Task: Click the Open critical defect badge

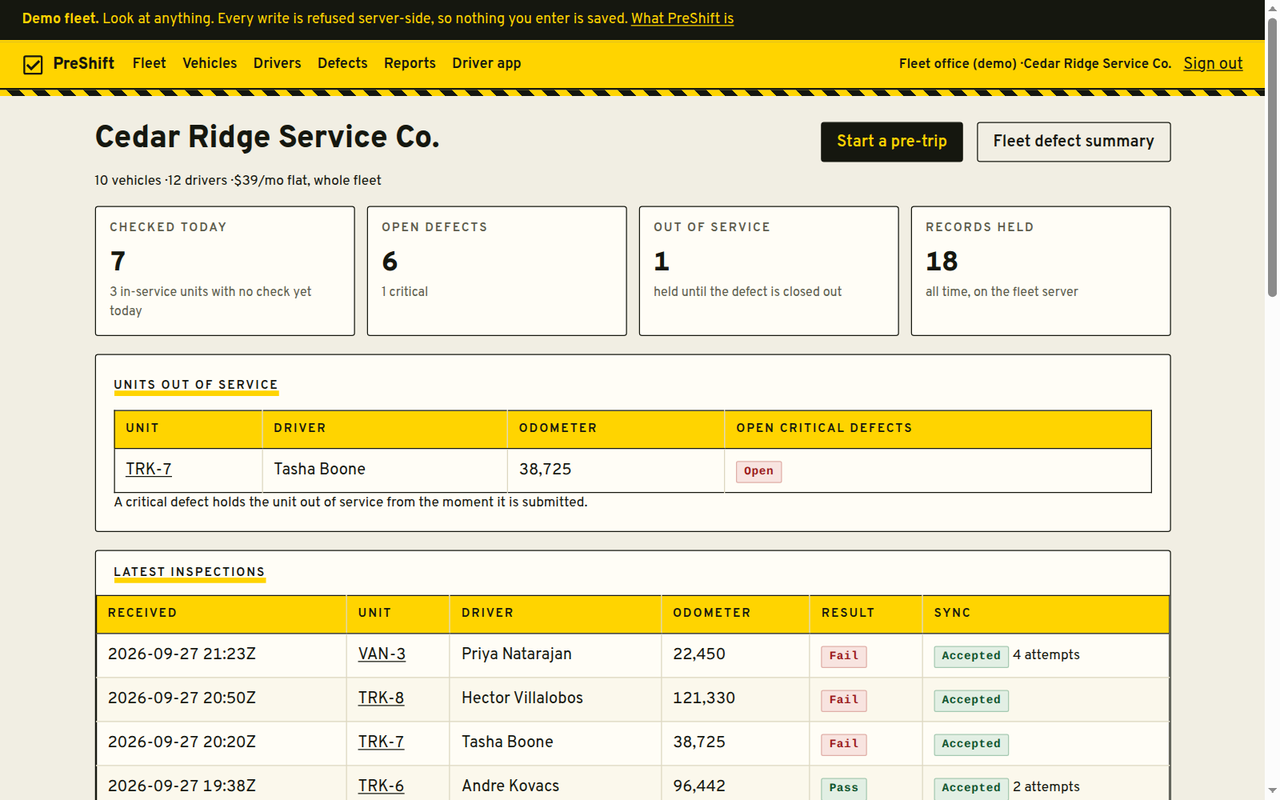Action: coord(759,471)
